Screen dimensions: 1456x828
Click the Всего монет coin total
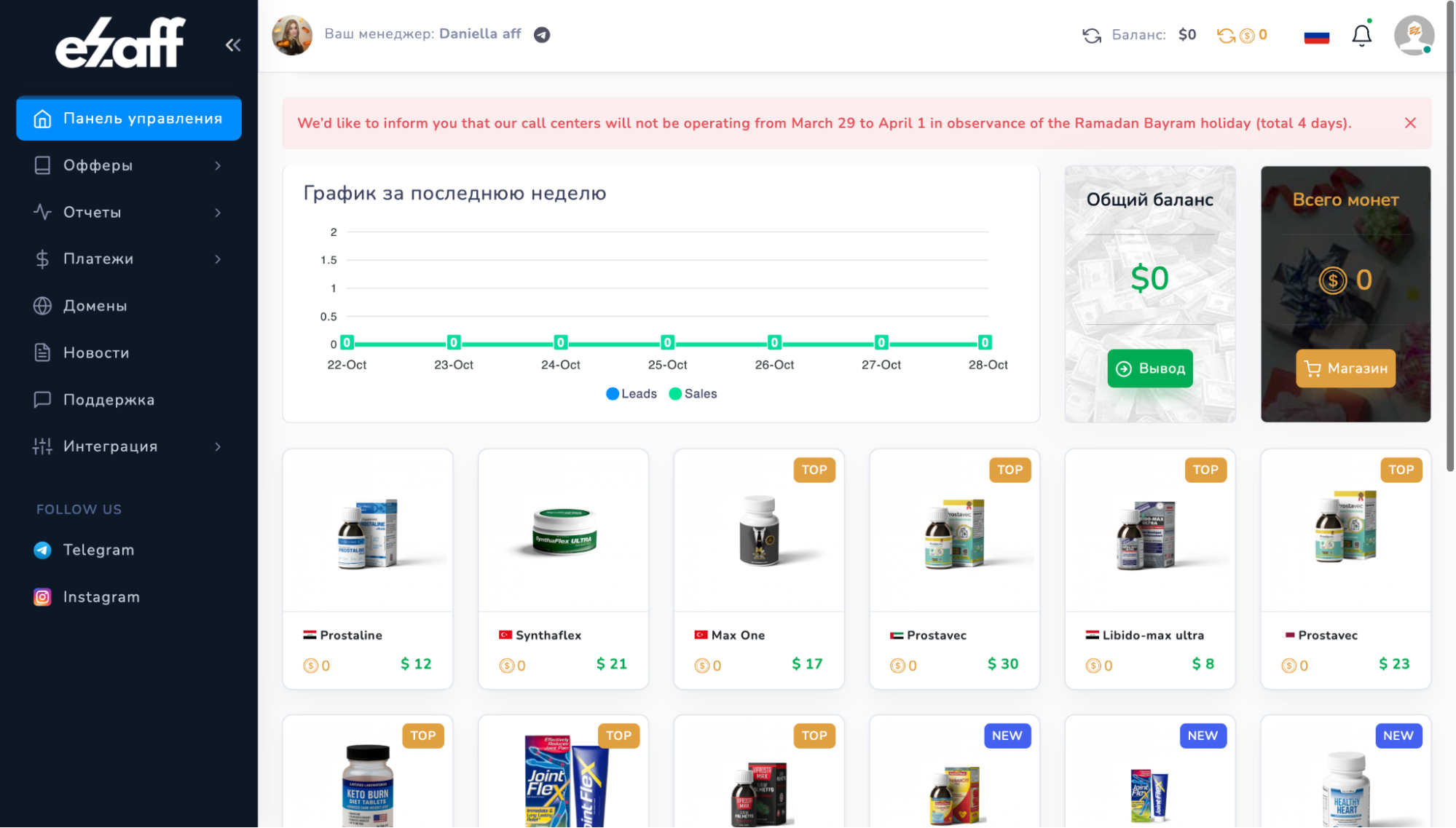pos(1345,280)
